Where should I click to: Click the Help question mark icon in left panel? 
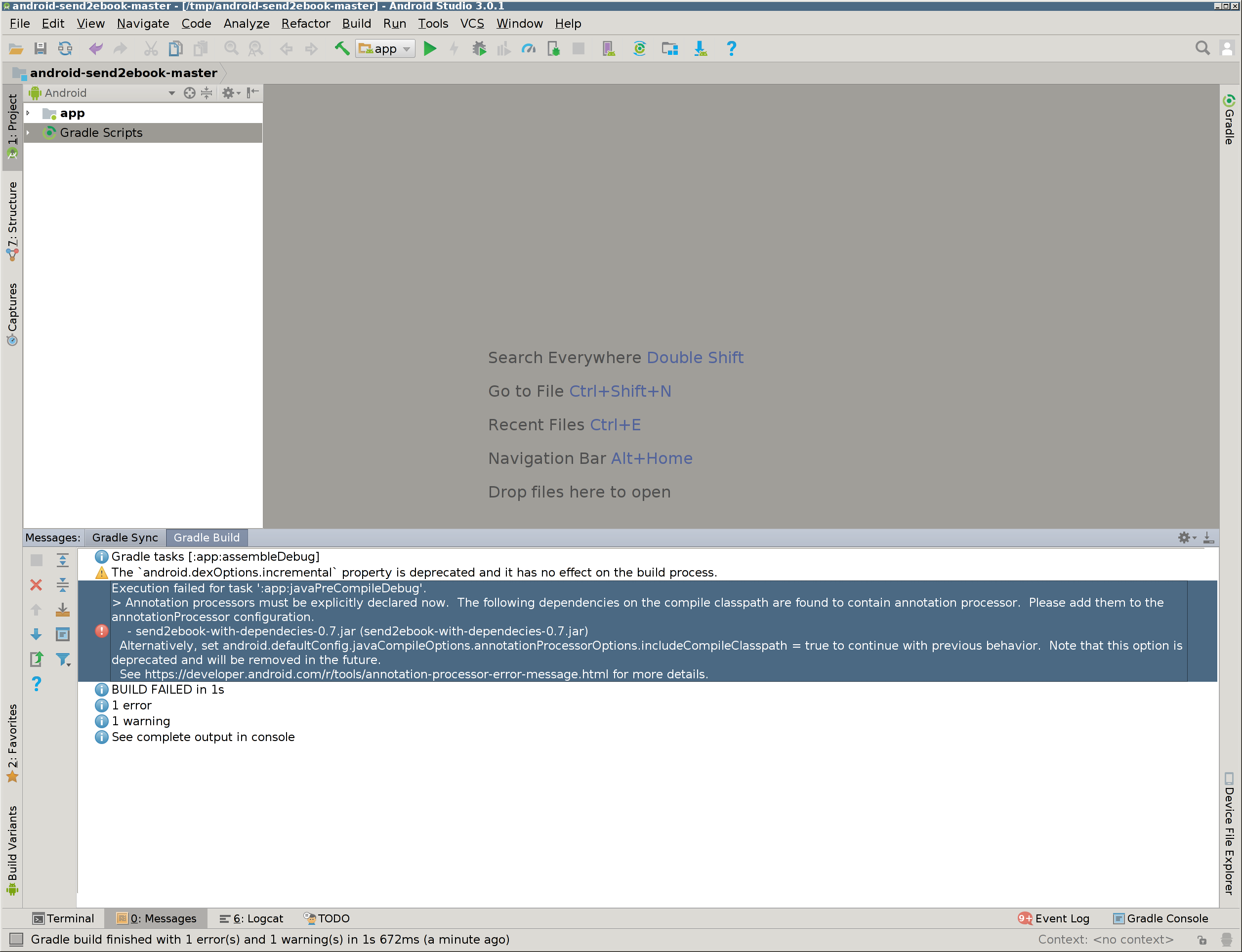36,684
